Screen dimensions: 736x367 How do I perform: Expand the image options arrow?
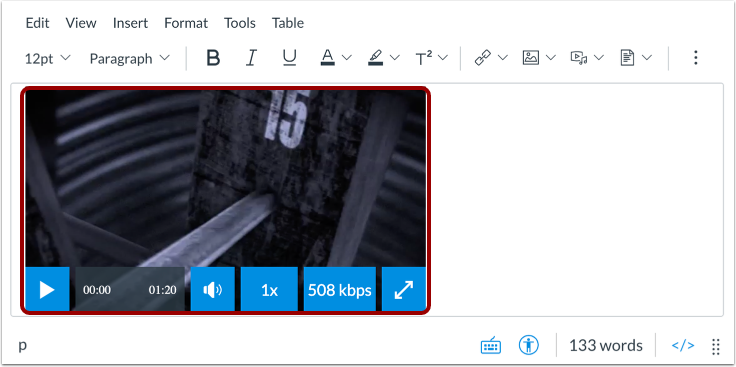(x=551, y=58)
